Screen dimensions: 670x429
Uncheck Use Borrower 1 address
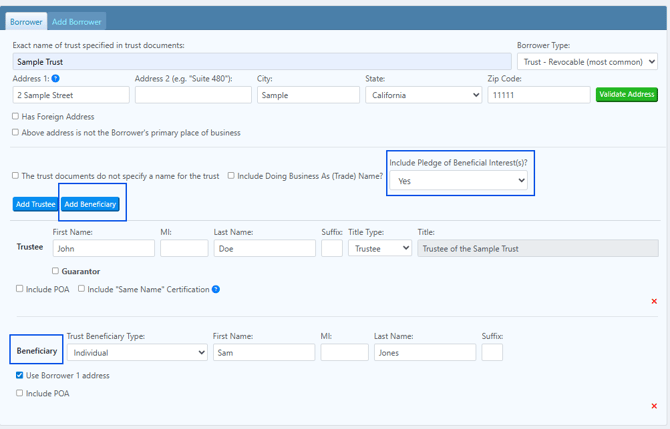19,375
